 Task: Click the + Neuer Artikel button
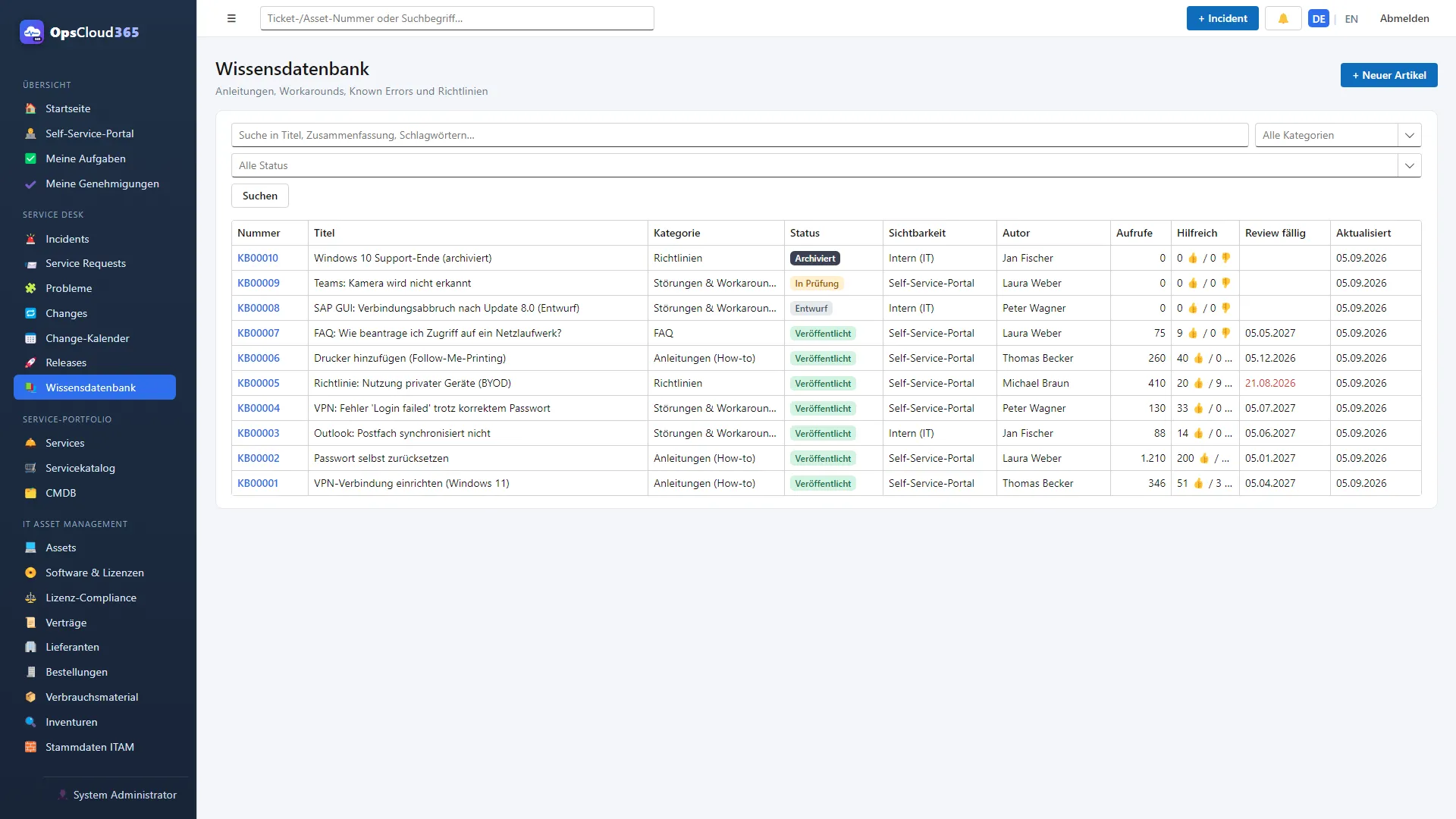1389,75
